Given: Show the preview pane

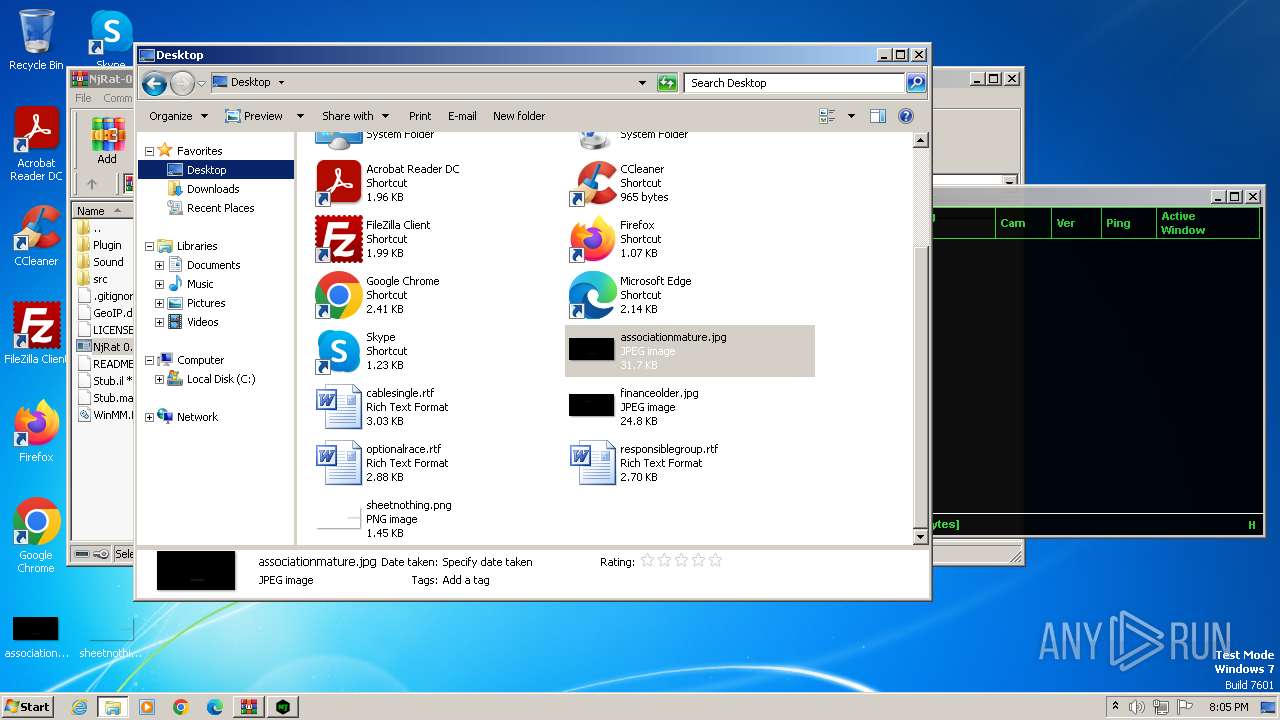Looking at the screenshot, I should 878,116.
